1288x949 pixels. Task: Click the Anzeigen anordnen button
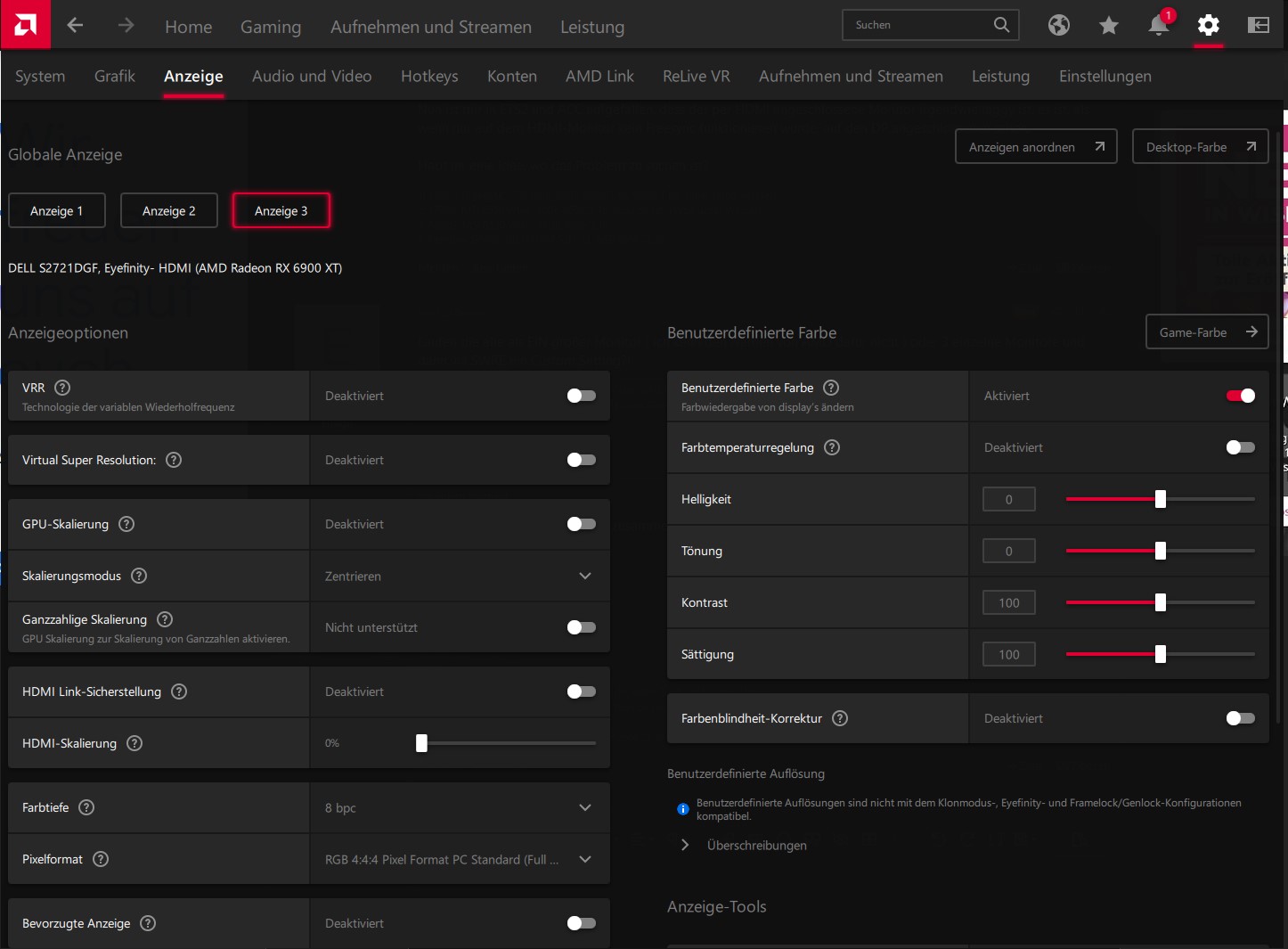coord(1036,146)
